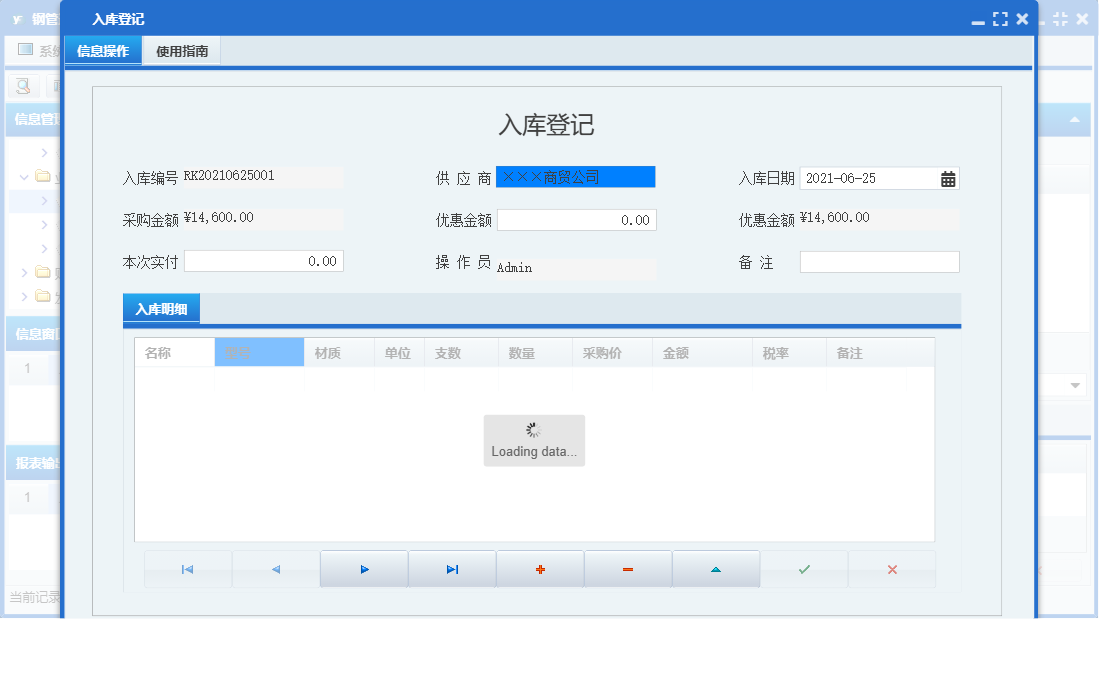This screenshot has height=685, width=1099.
Task: Add a new detail row with plus icon
Action: click(x=540, y=568)
